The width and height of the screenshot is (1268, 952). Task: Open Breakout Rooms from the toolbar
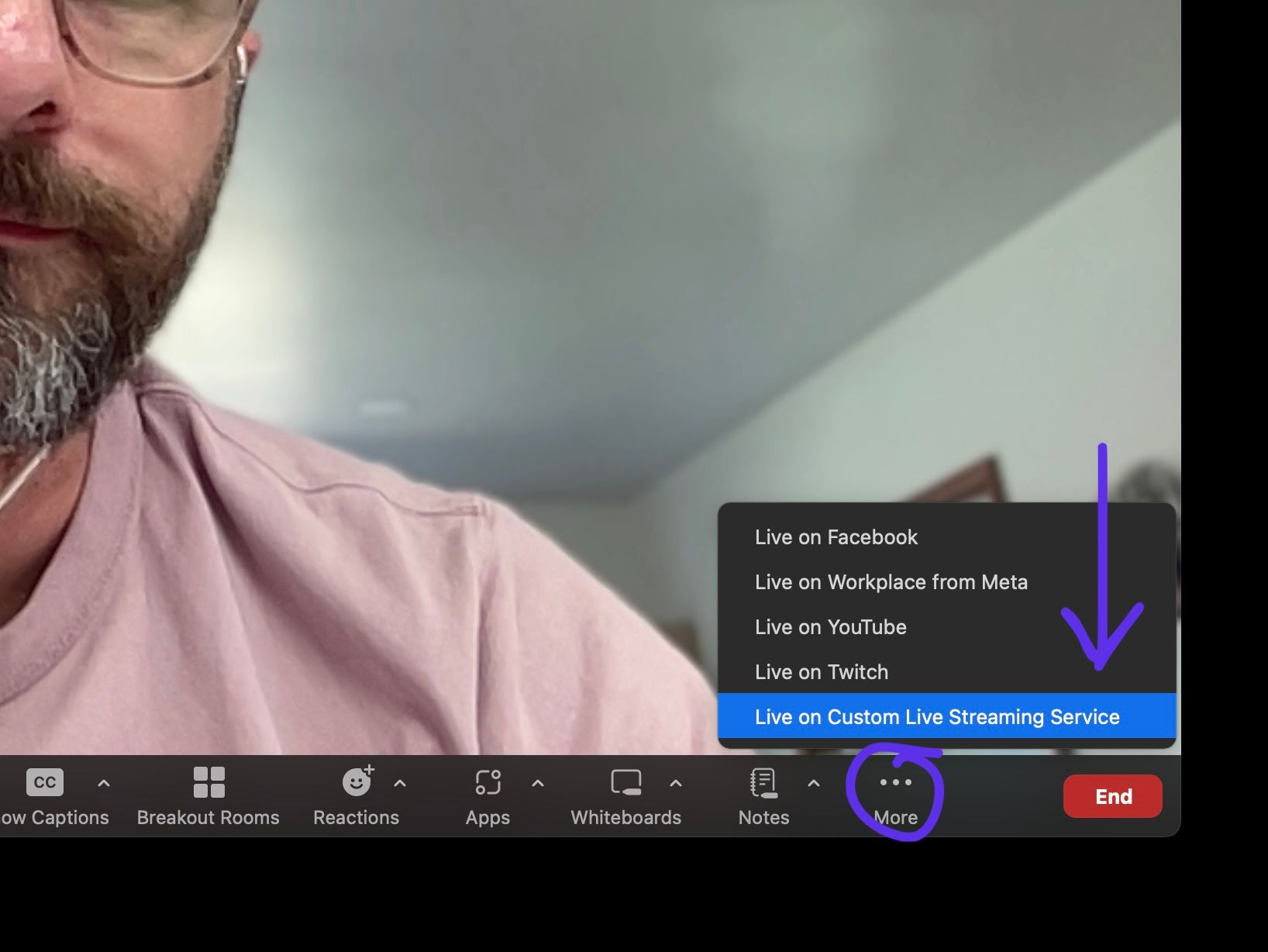click(x=208, y=796)
